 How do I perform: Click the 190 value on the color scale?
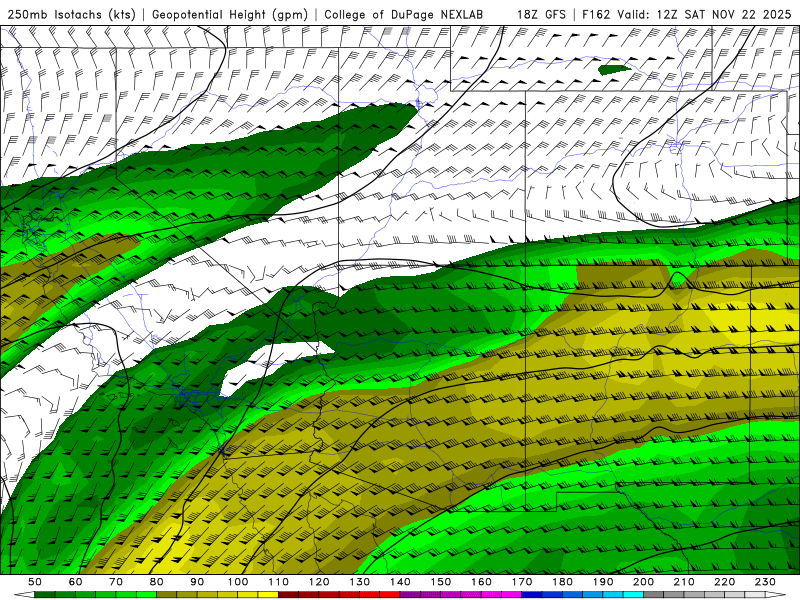pyautogui.click(x=603, y=582)
